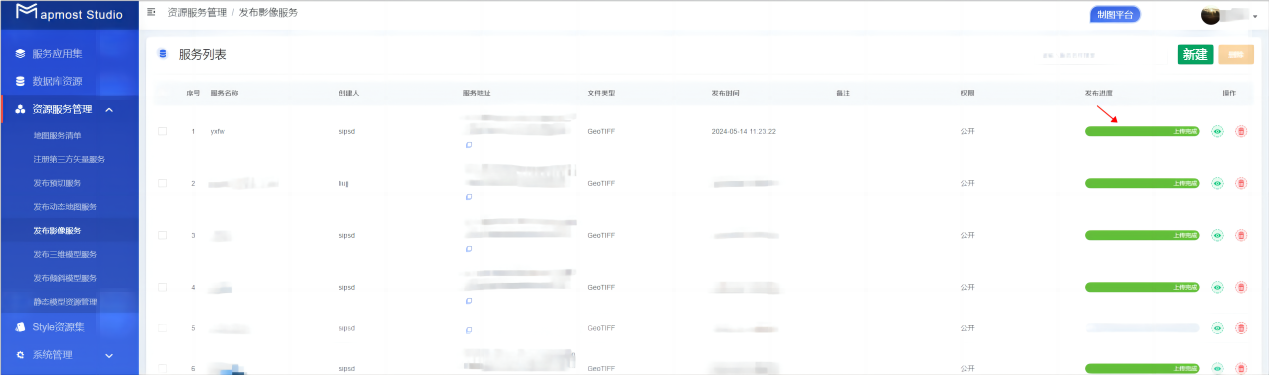
Task: Click the 制图平台 button
Action: tap(1115, 15)
